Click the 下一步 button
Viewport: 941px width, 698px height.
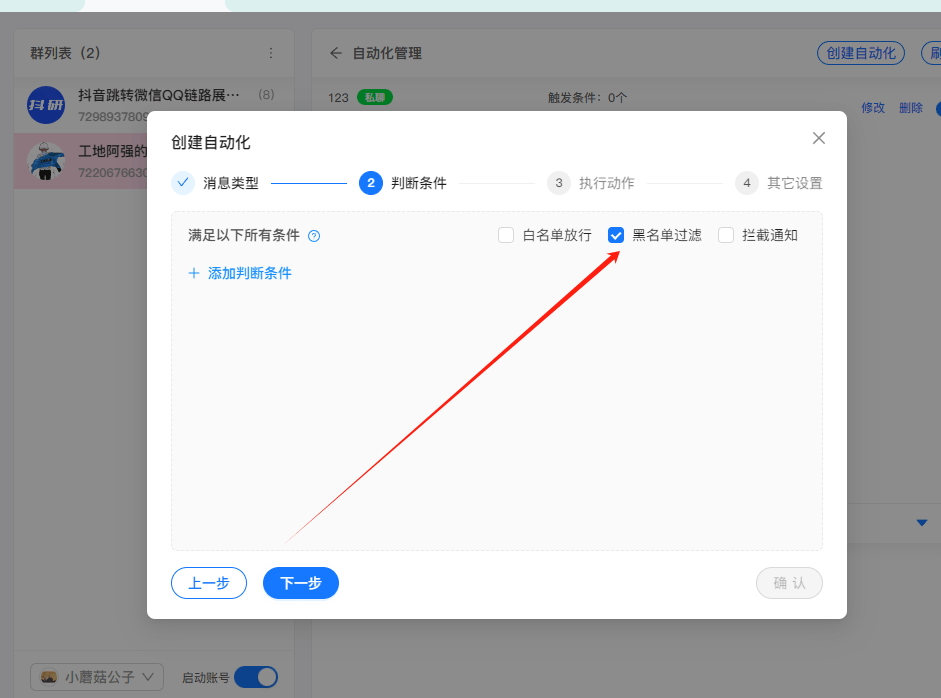(x=300, y=583)
